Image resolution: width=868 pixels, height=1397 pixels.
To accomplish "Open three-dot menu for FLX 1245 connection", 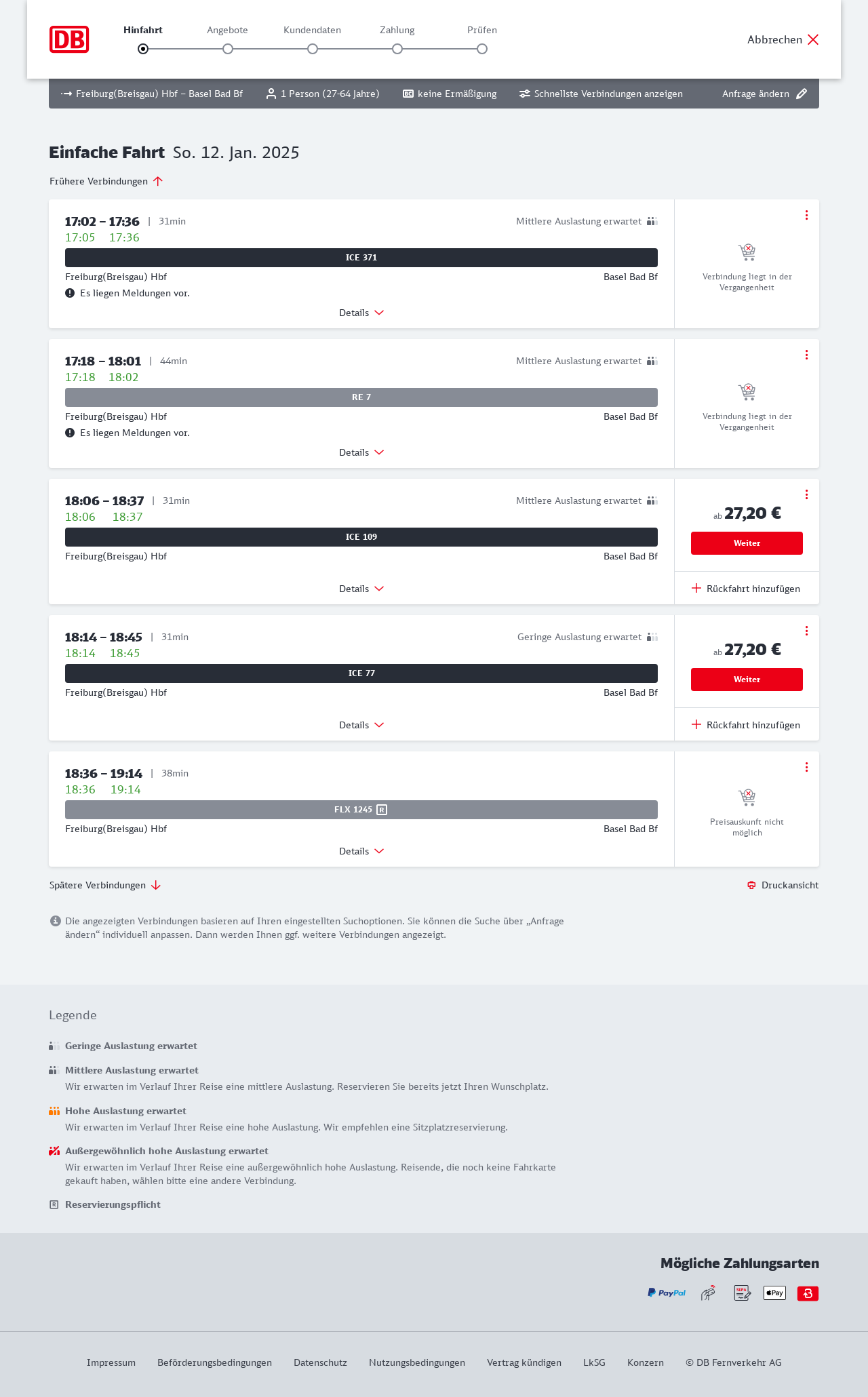I will tap(806, 767).
